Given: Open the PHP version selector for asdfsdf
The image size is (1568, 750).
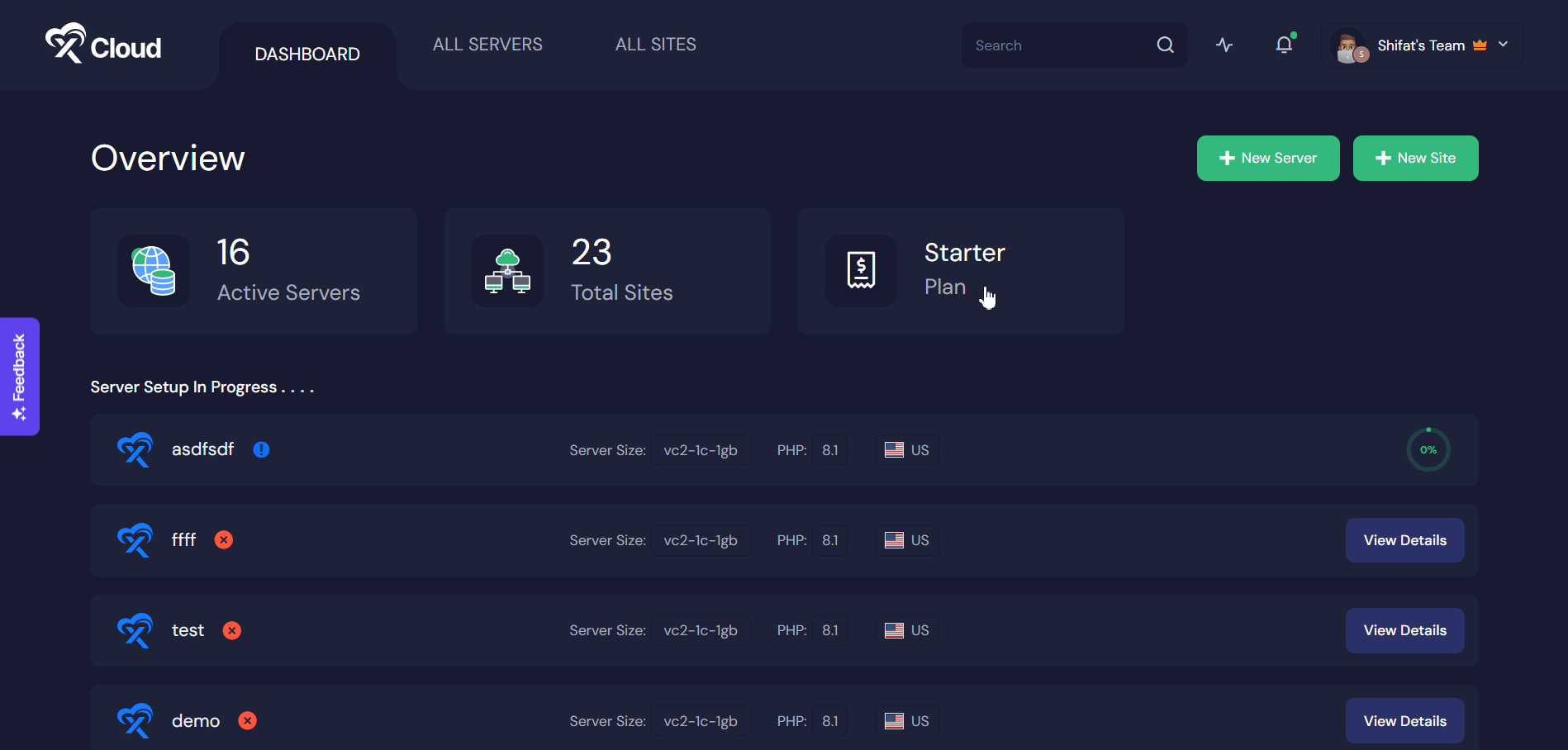Looking at the screenshot, I should coord(830,449).
